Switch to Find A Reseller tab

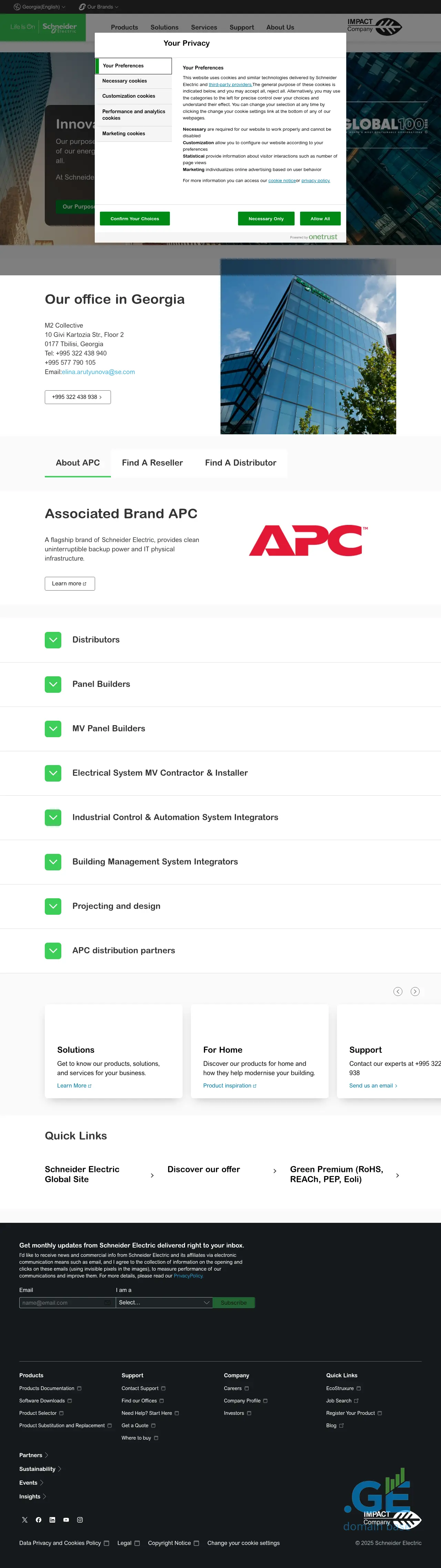pos(152,463)
